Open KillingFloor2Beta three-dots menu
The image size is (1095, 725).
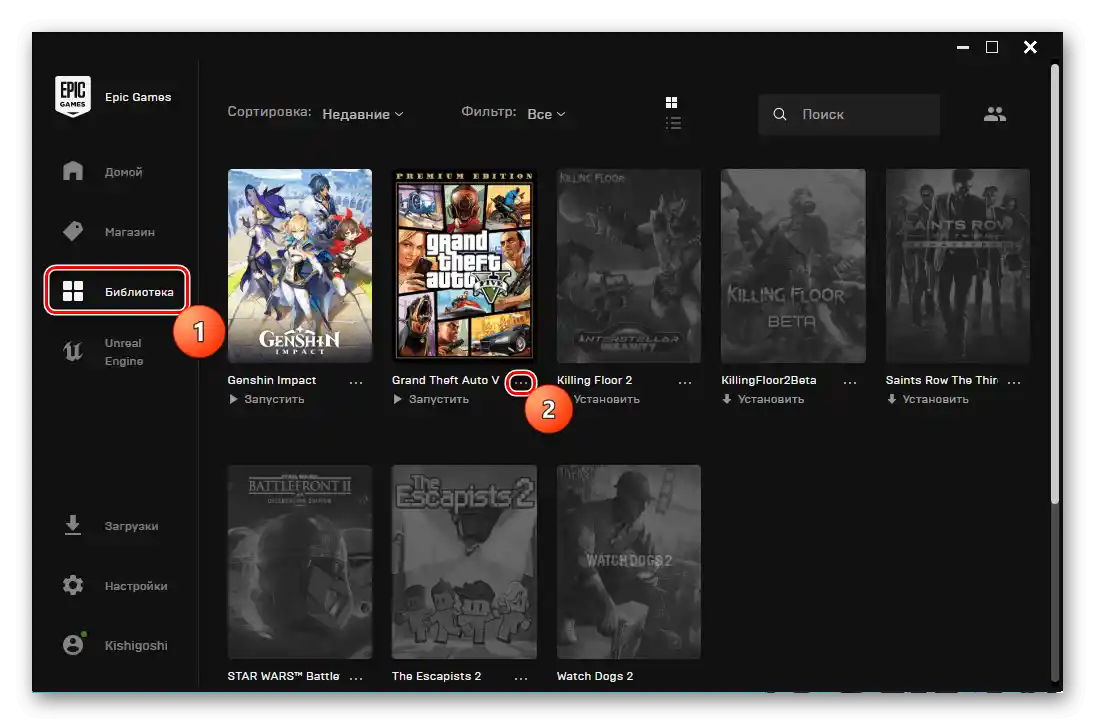click(x=850, y=382)
